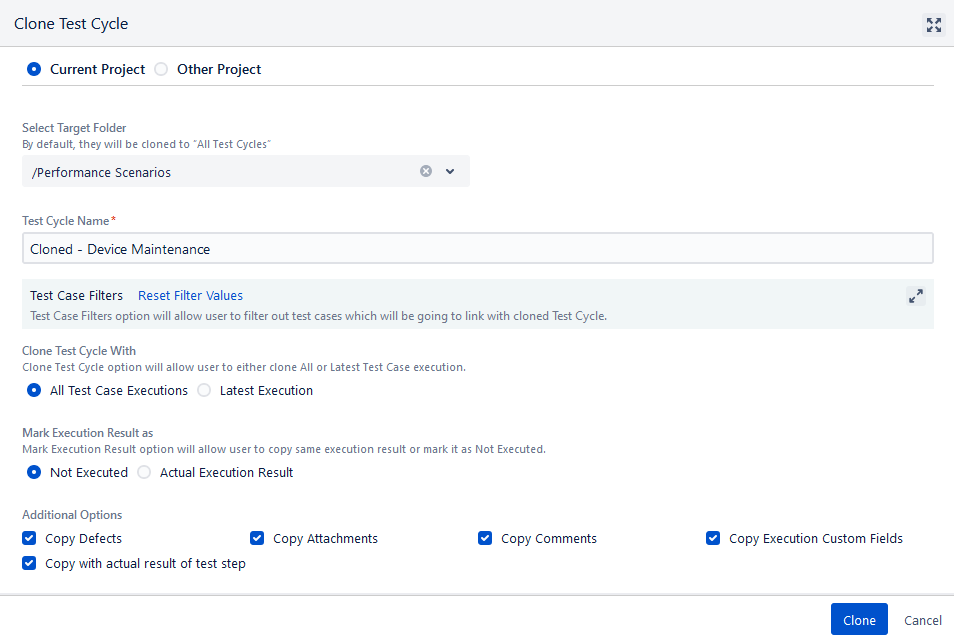Expand the Test Case Filters panel

(915, 296)
